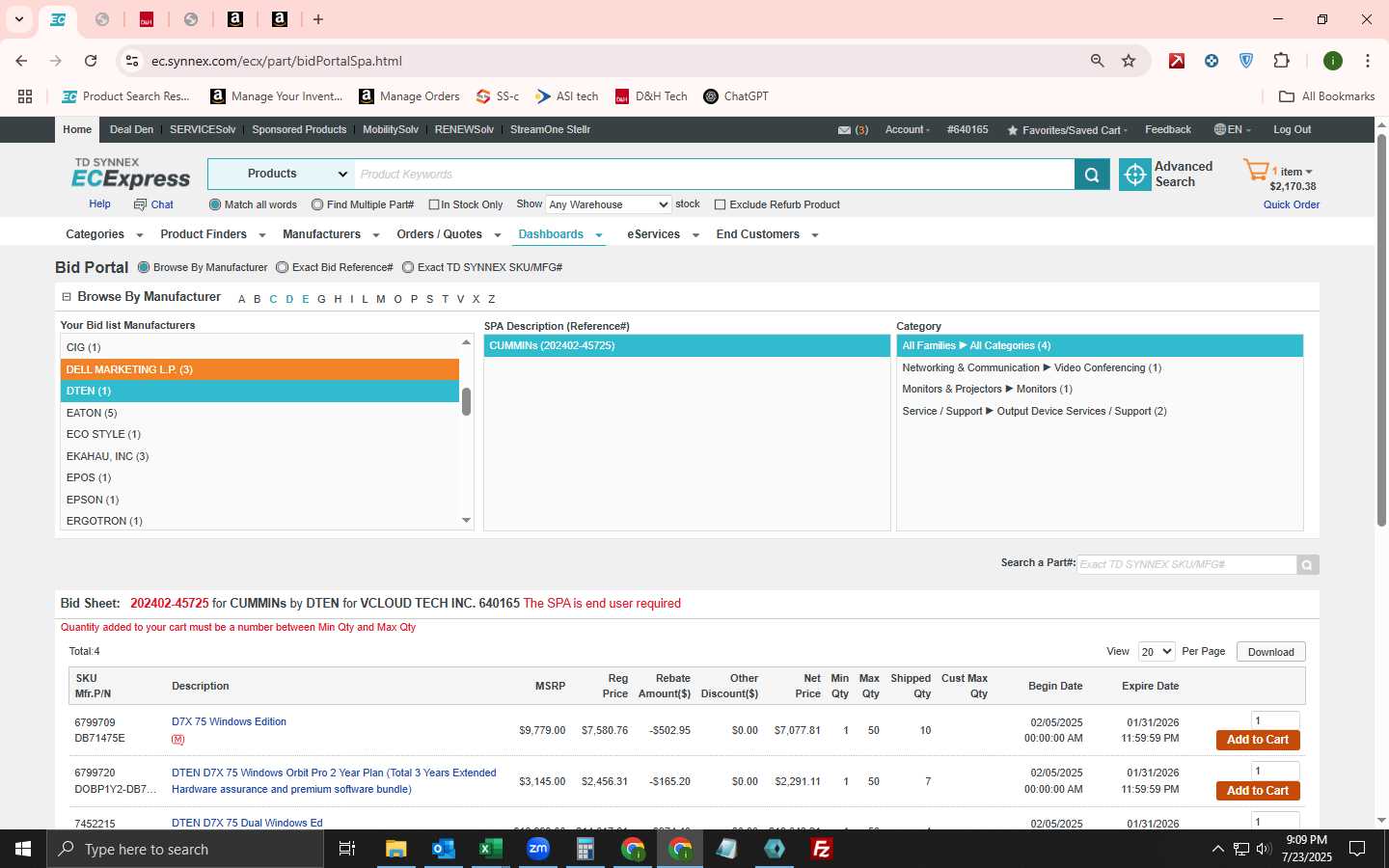Viewport: 1389px width, 868px height.
Task: Open new browser tab
Action: click(x=318, y=19)
